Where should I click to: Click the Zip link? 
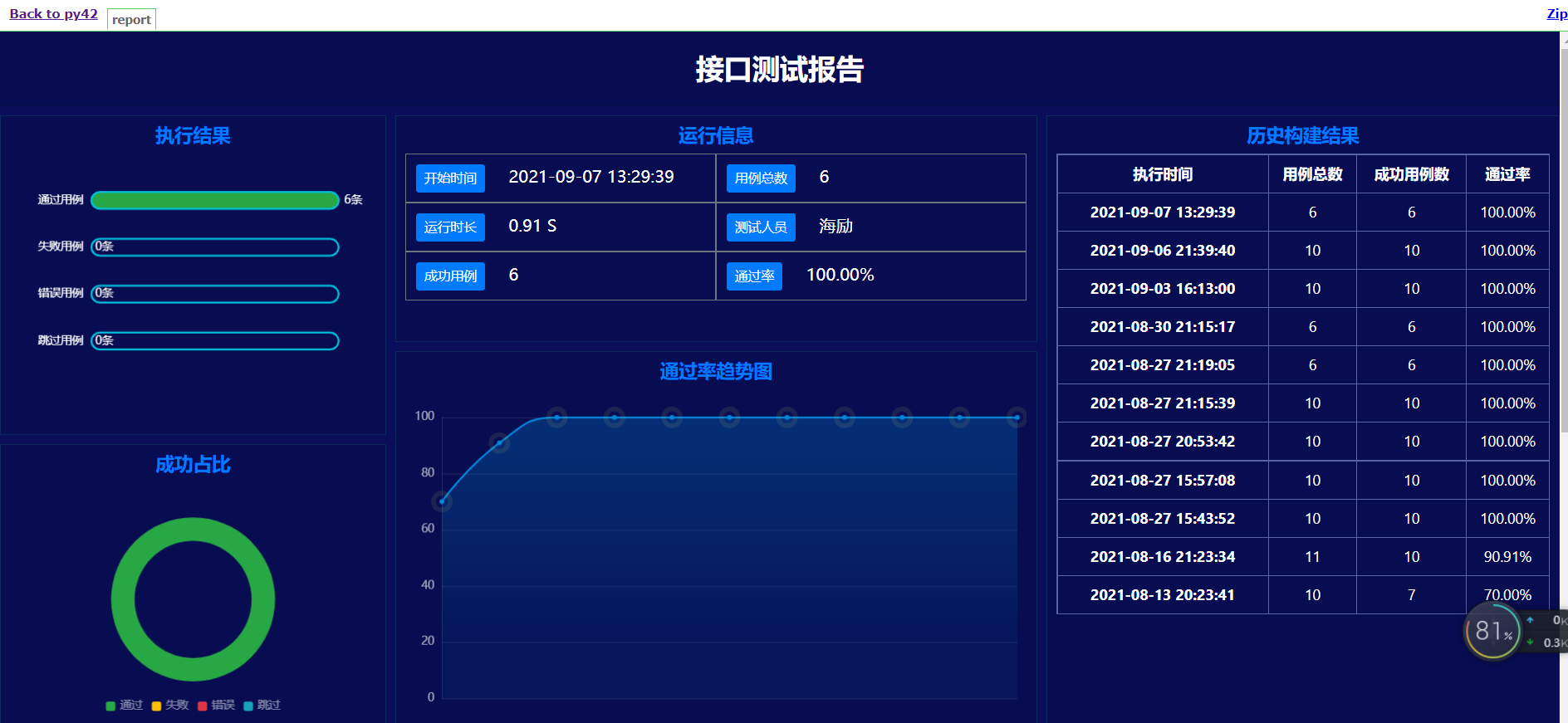coord(1556,14)
